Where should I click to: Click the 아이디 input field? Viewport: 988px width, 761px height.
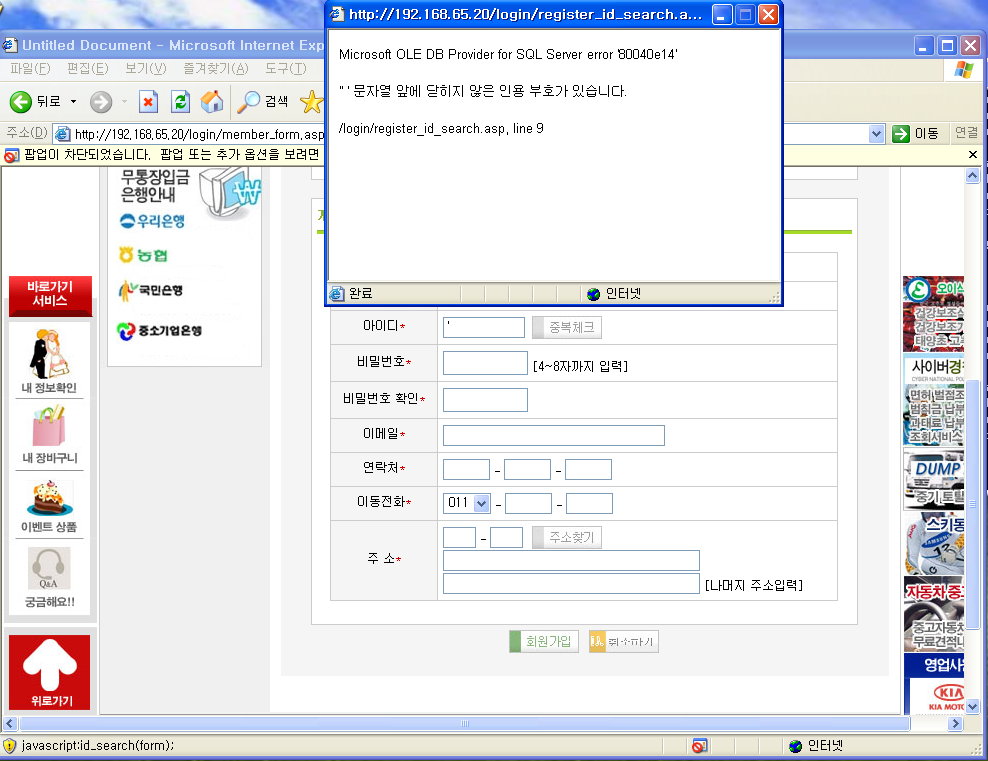[x=484, y=328]
